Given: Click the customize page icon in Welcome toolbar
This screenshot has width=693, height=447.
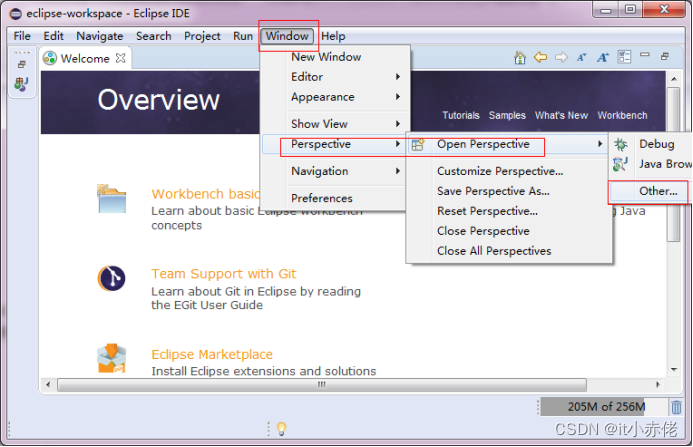Looking at the screenshot, I should (x=624, y=57).
